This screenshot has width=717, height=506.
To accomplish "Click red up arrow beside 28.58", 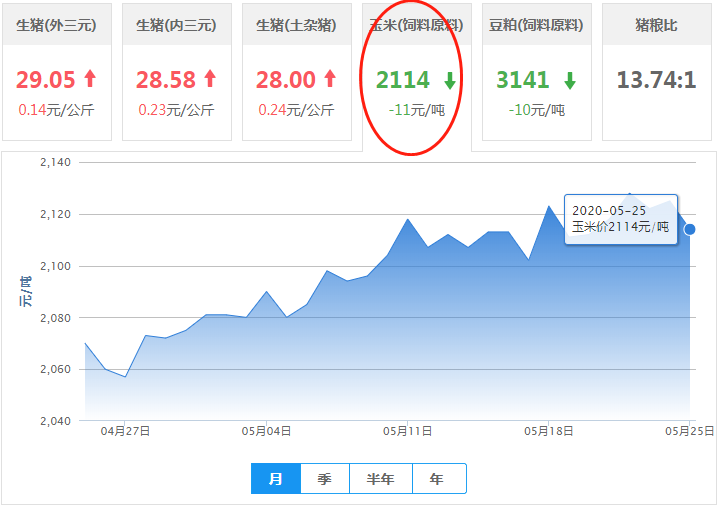I will [210, 78].
